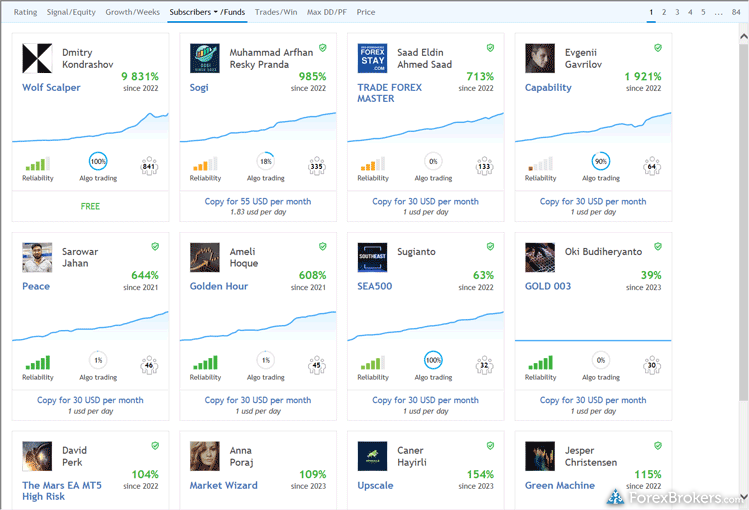Image resolution: width=749 pixels, height=510 pixels.
Task: Select the Max DD/PF sorting tab
Action: point(327,12)
